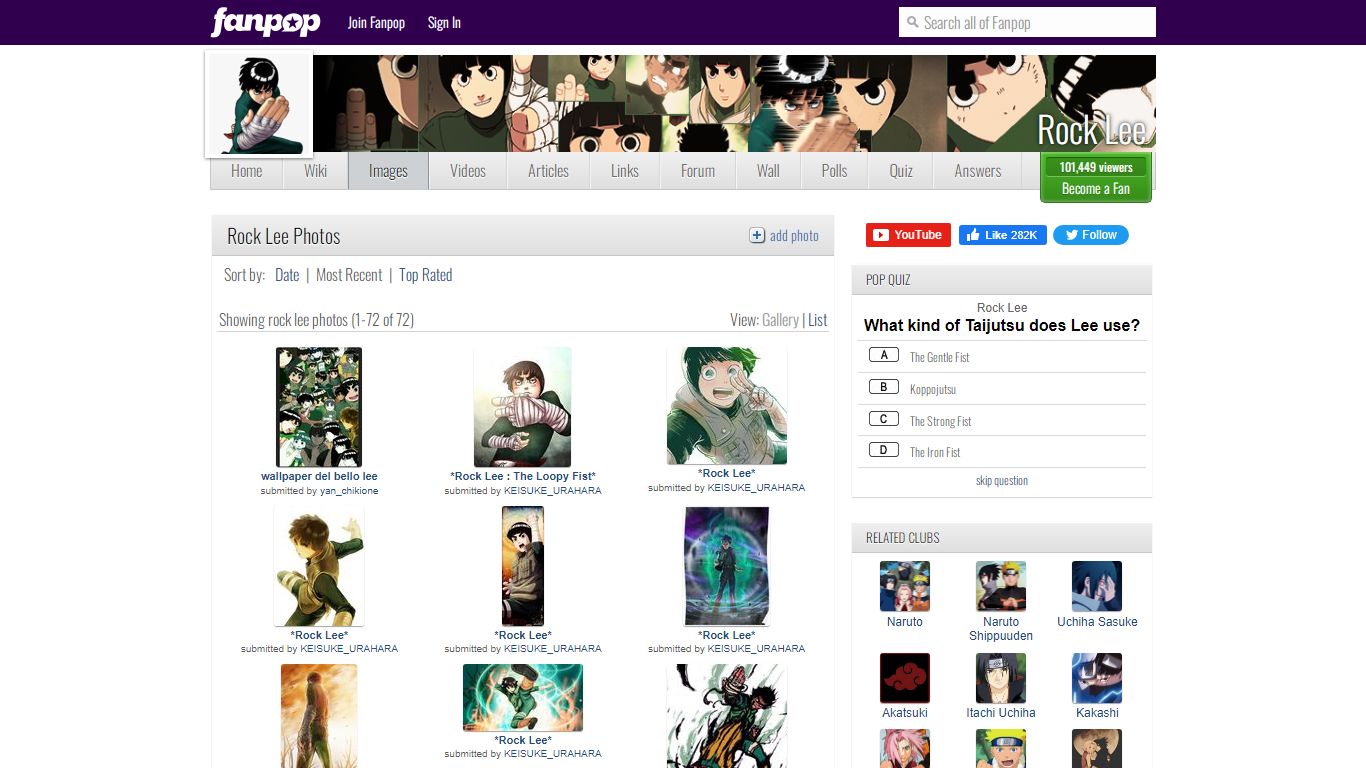Screen dimensions: 1366x768
Task: Open the Uchiha Sasuke club icon
Action: (x=1097, y=586)
